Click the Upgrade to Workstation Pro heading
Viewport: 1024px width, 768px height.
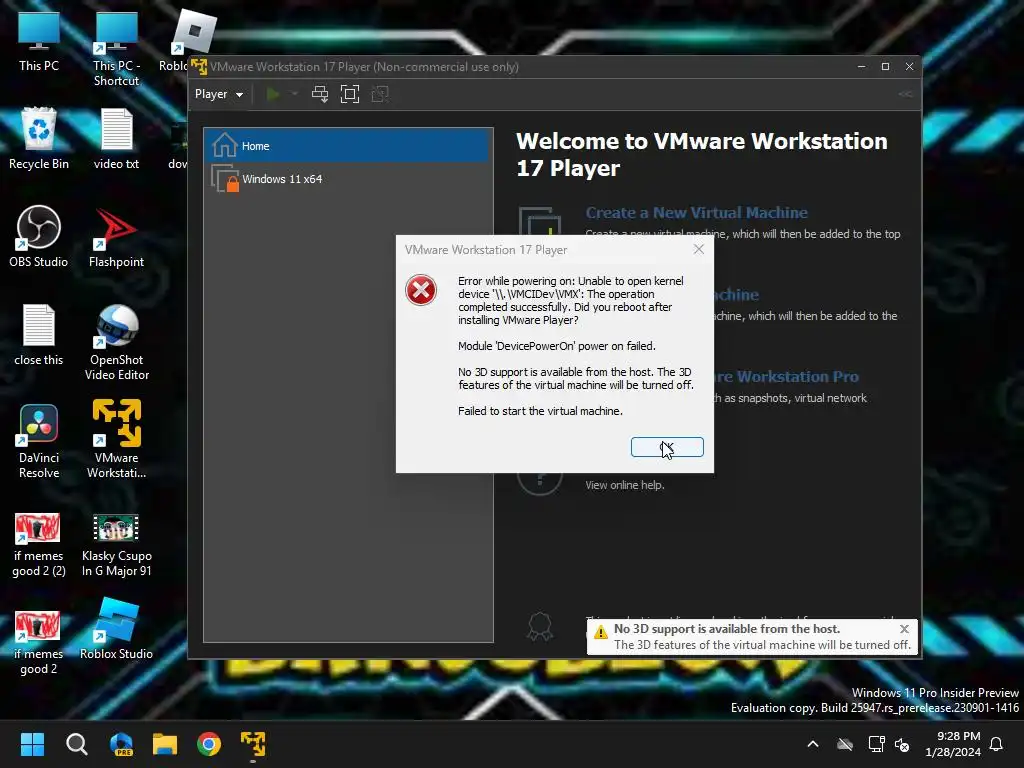tap(787, 377)
